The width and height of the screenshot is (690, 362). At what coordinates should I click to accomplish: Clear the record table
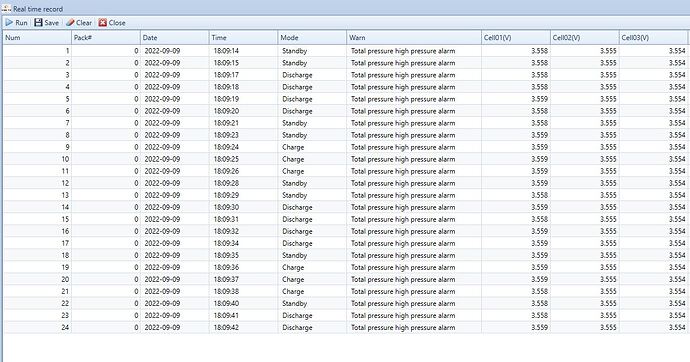79,23
